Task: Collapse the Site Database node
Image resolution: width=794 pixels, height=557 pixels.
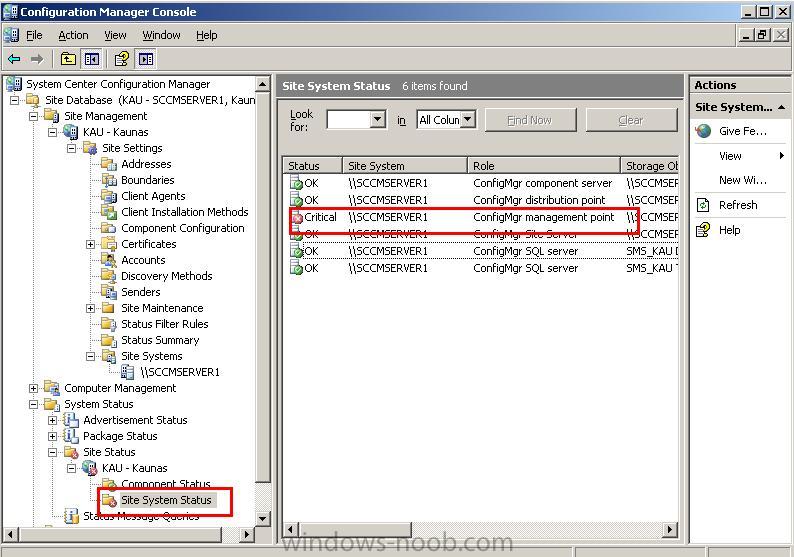Action: (14, 100)
